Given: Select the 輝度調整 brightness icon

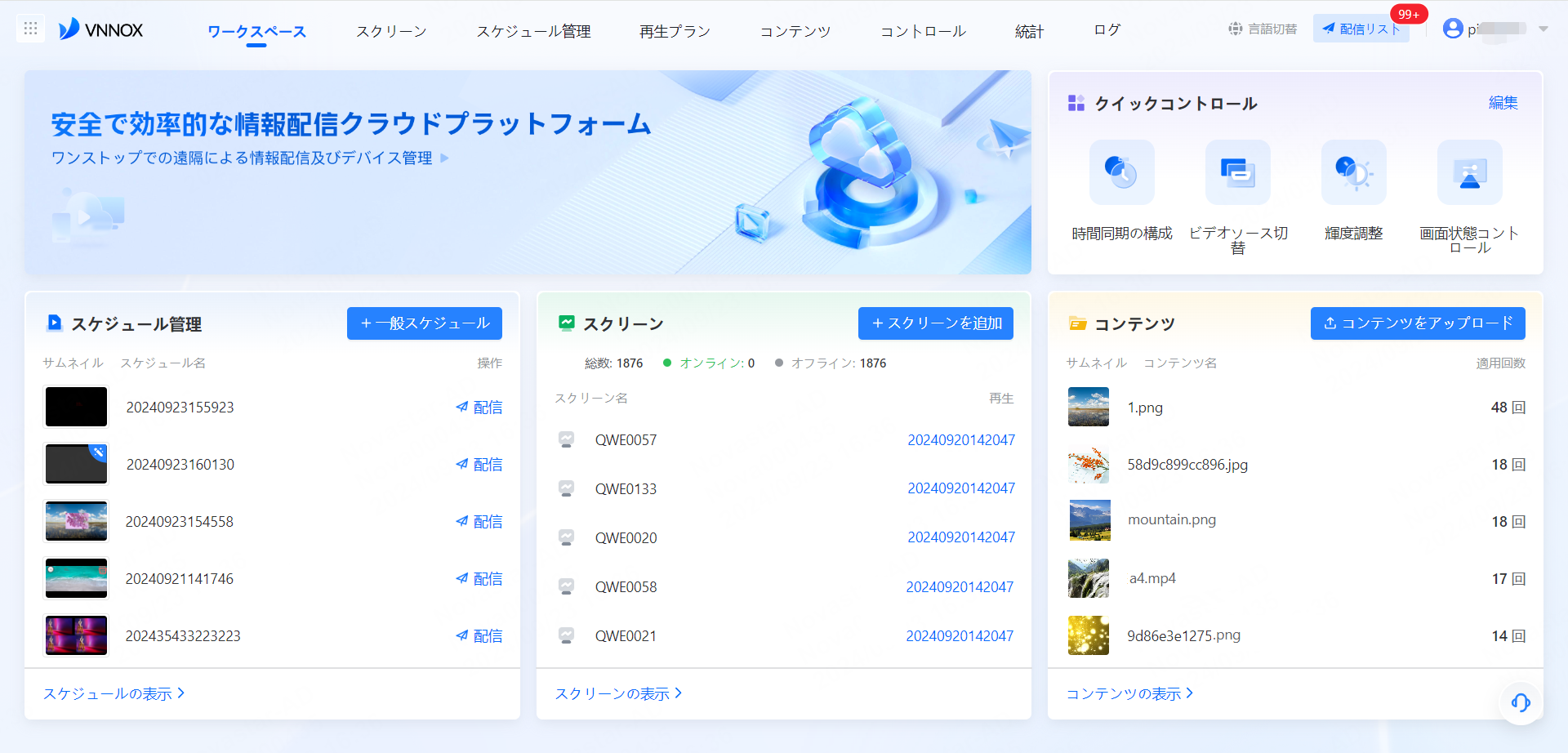Looking at the screenshot, I should [1353, 172].
